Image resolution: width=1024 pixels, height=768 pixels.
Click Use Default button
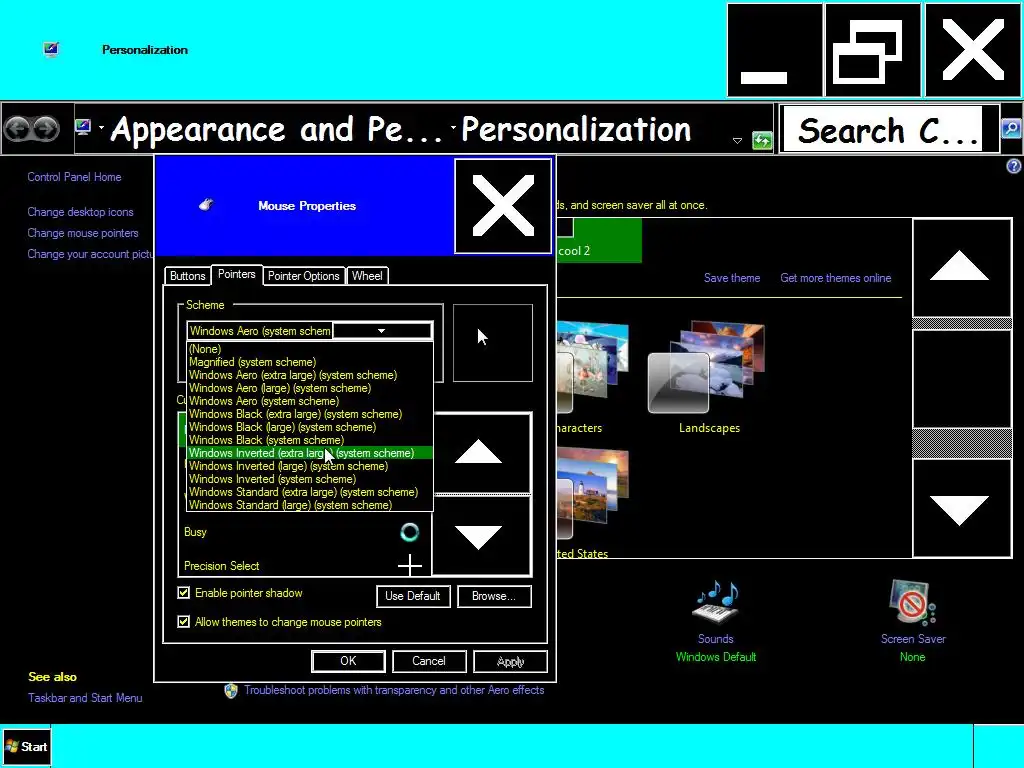coord(413,596)
